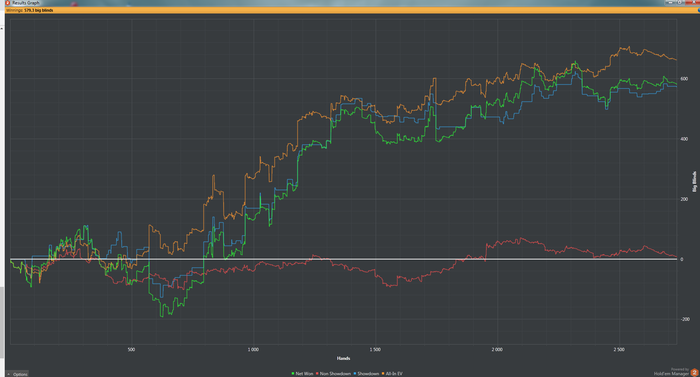This screenshot has height=377, width=700.
Task: Close the Results Graph window
Action: click(693, 2)
